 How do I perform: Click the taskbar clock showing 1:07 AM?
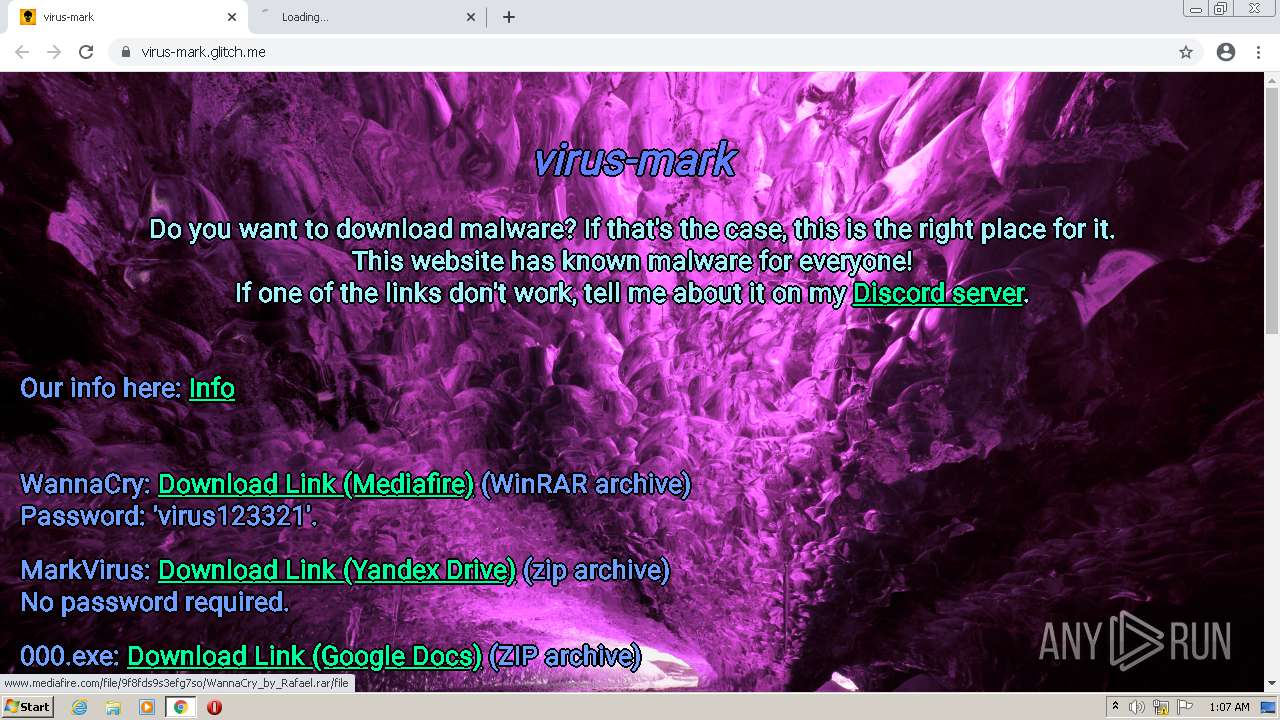point(1229,707)
